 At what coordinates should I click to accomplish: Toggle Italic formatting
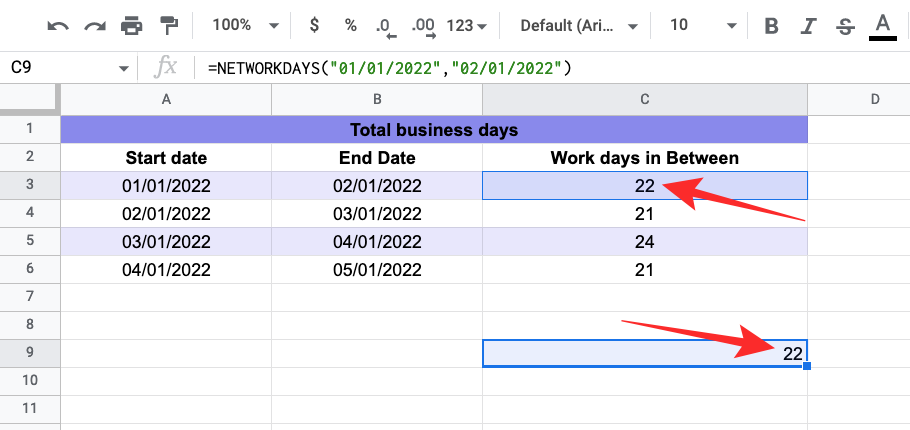(x=807, y=25)
